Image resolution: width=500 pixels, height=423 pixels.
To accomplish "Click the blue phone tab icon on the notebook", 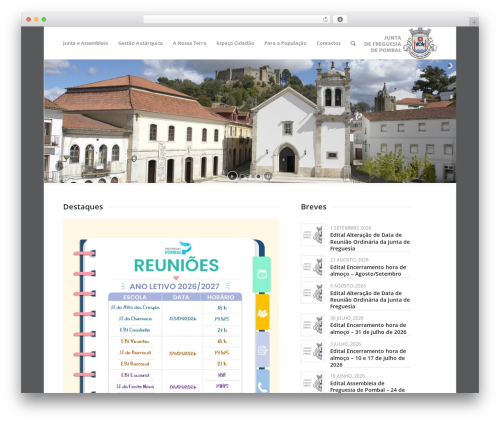I will [x=263, y=382].
